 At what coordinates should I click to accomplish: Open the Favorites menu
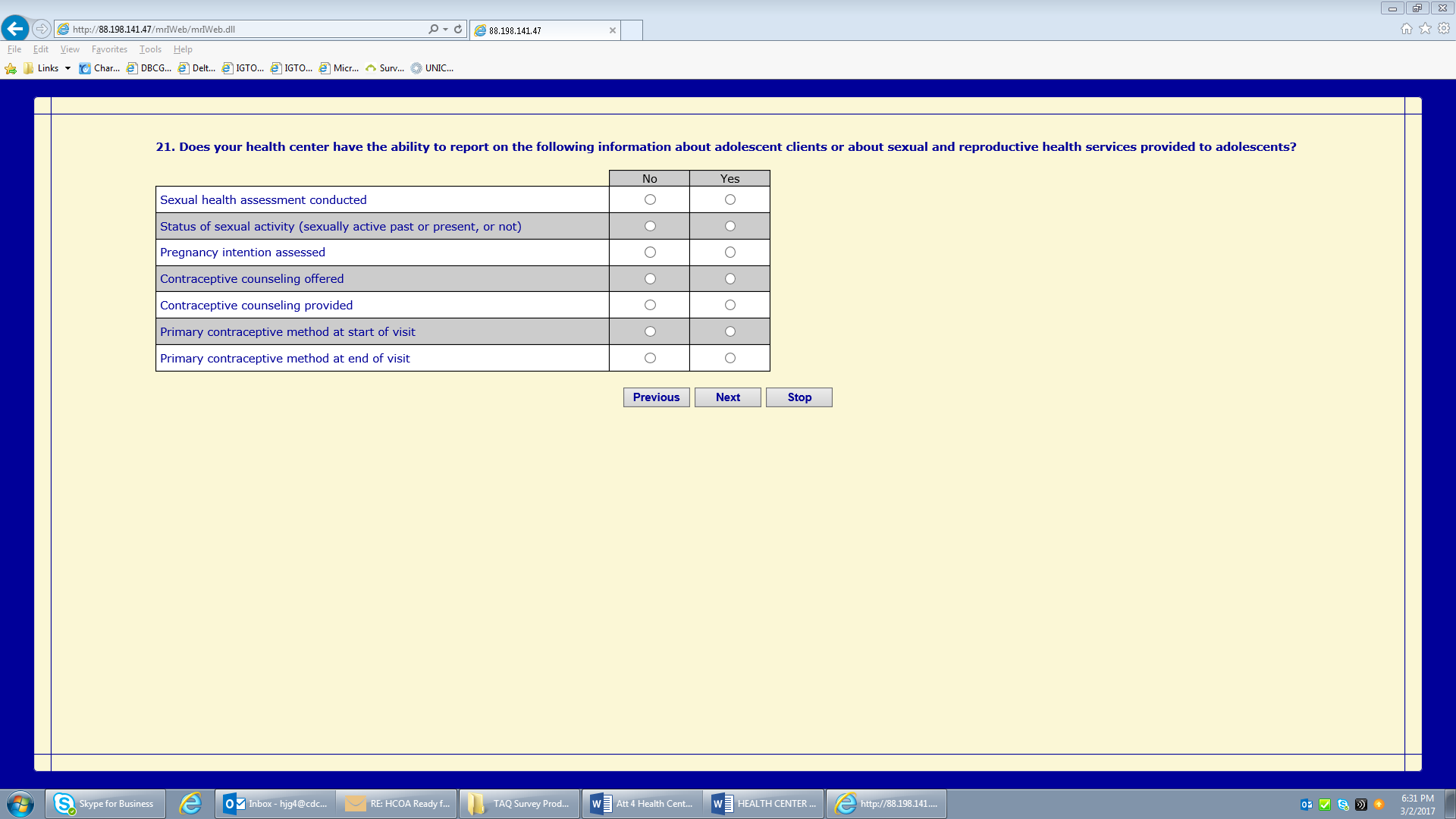pos(109,49)
